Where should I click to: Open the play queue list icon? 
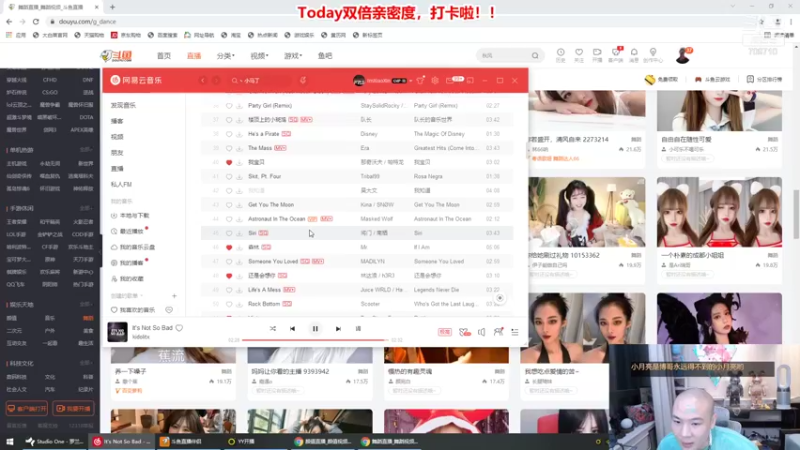click(x=515, y=332)
